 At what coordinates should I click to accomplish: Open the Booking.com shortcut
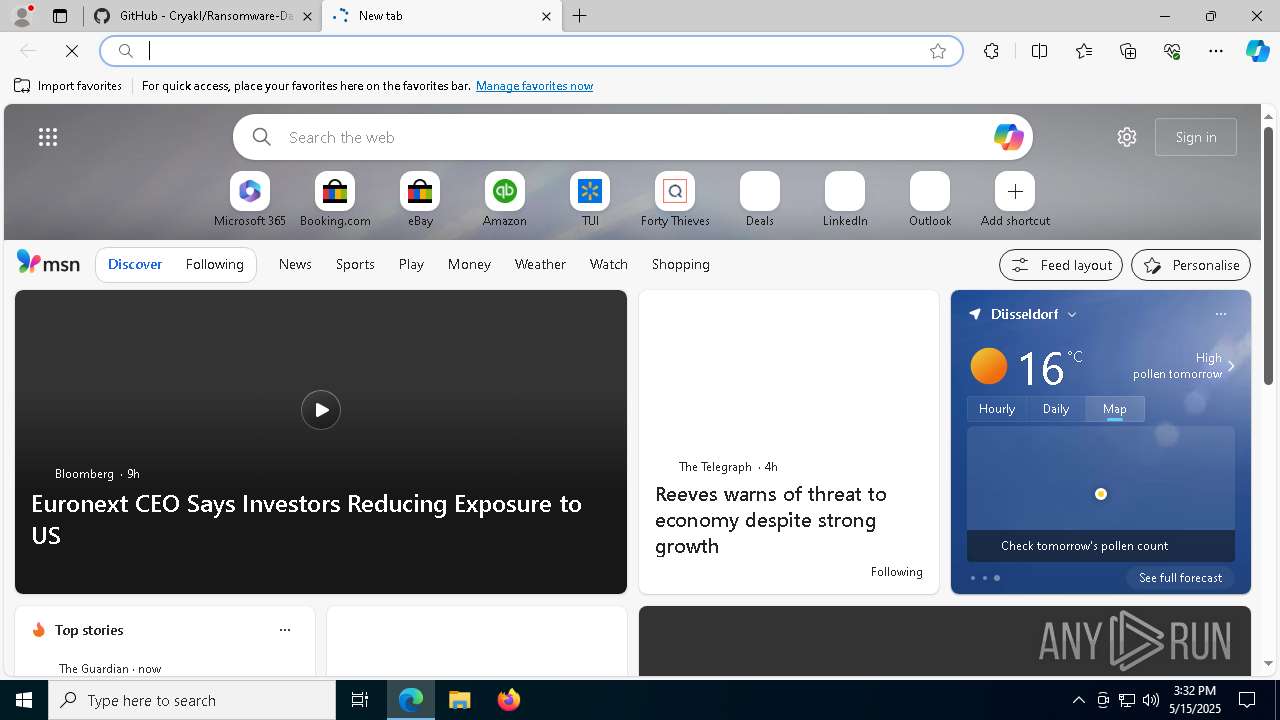point(335,200)
